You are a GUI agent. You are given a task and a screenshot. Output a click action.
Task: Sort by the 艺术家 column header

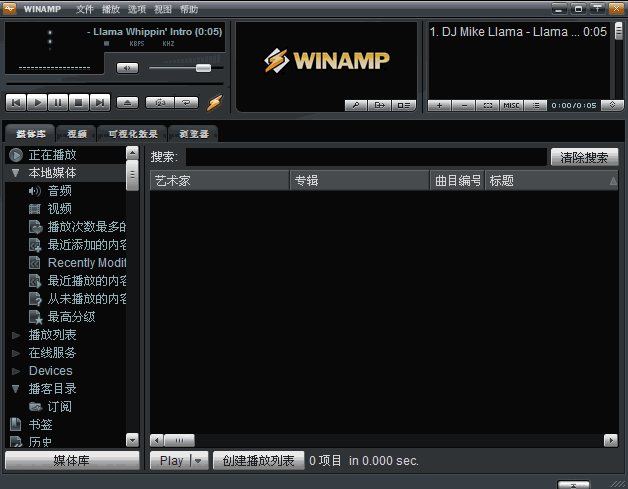click(219, 181)
